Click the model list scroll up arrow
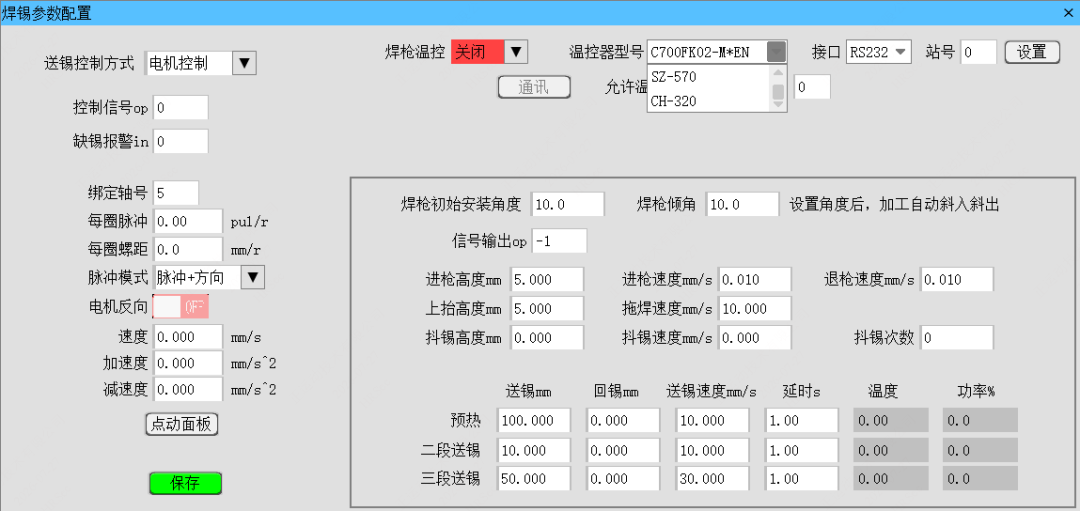1080x511 pixels. coord(778,72)
